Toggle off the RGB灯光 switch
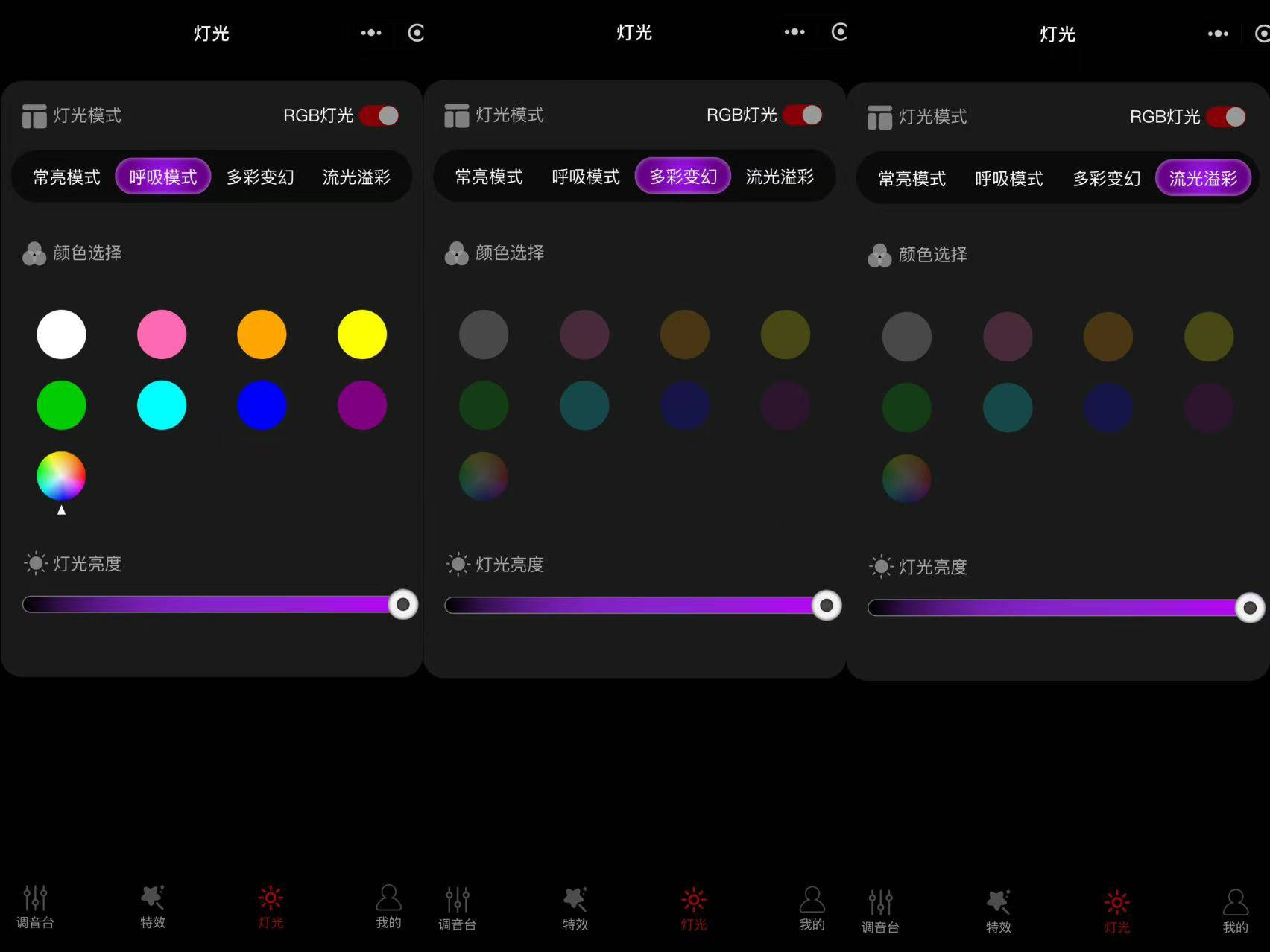 point(377,115)
